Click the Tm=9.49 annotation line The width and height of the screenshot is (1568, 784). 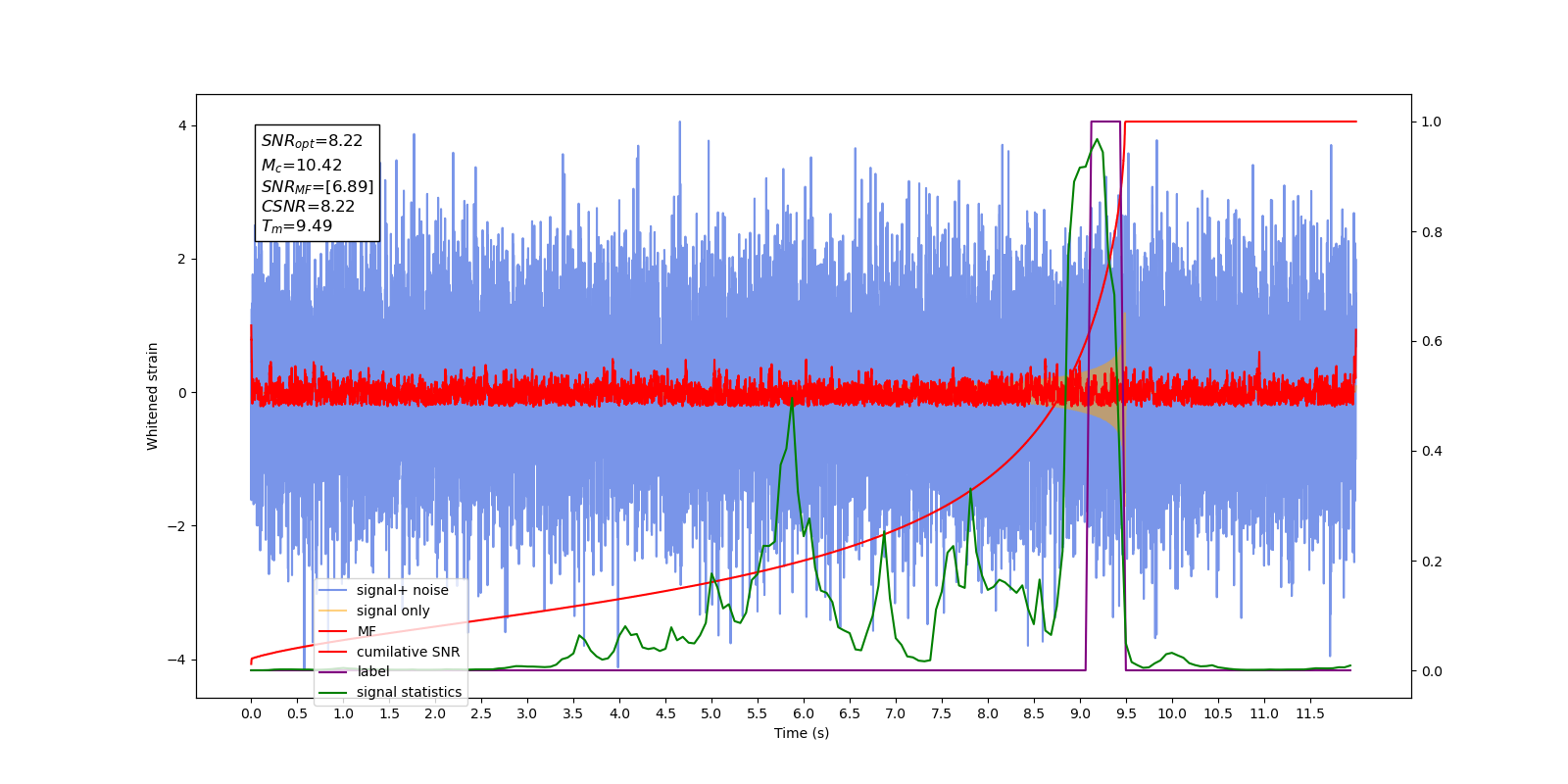(x=296, y=226)
